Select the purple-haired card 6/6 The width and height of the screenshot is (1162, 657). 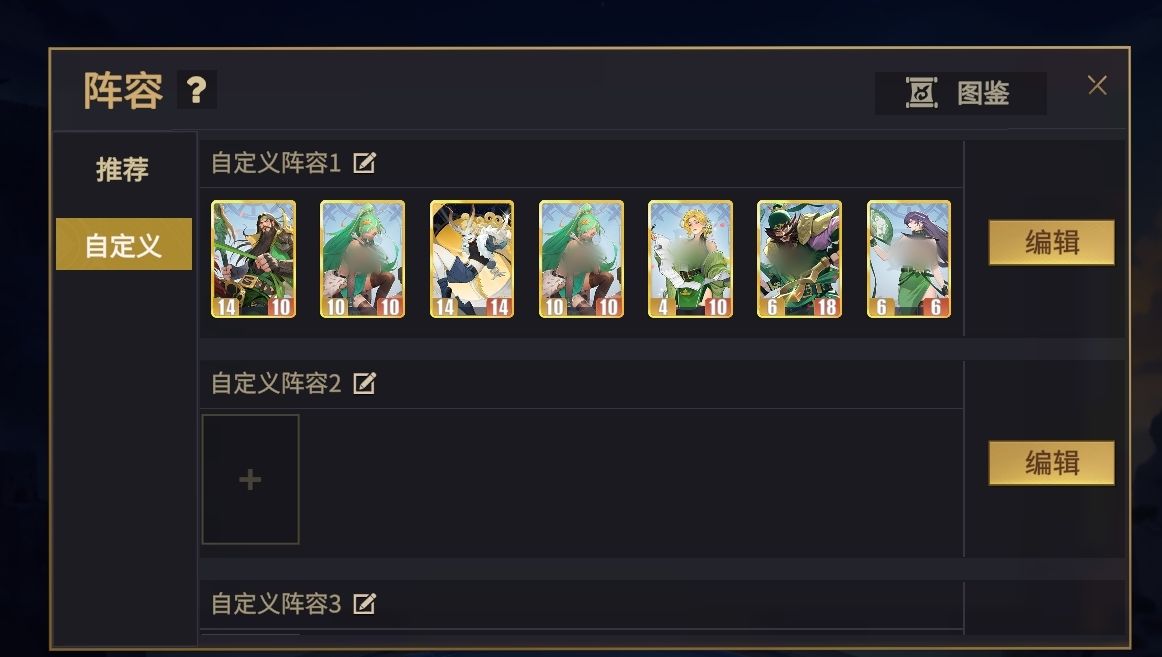pyautogui.click(x=909, y=259)
